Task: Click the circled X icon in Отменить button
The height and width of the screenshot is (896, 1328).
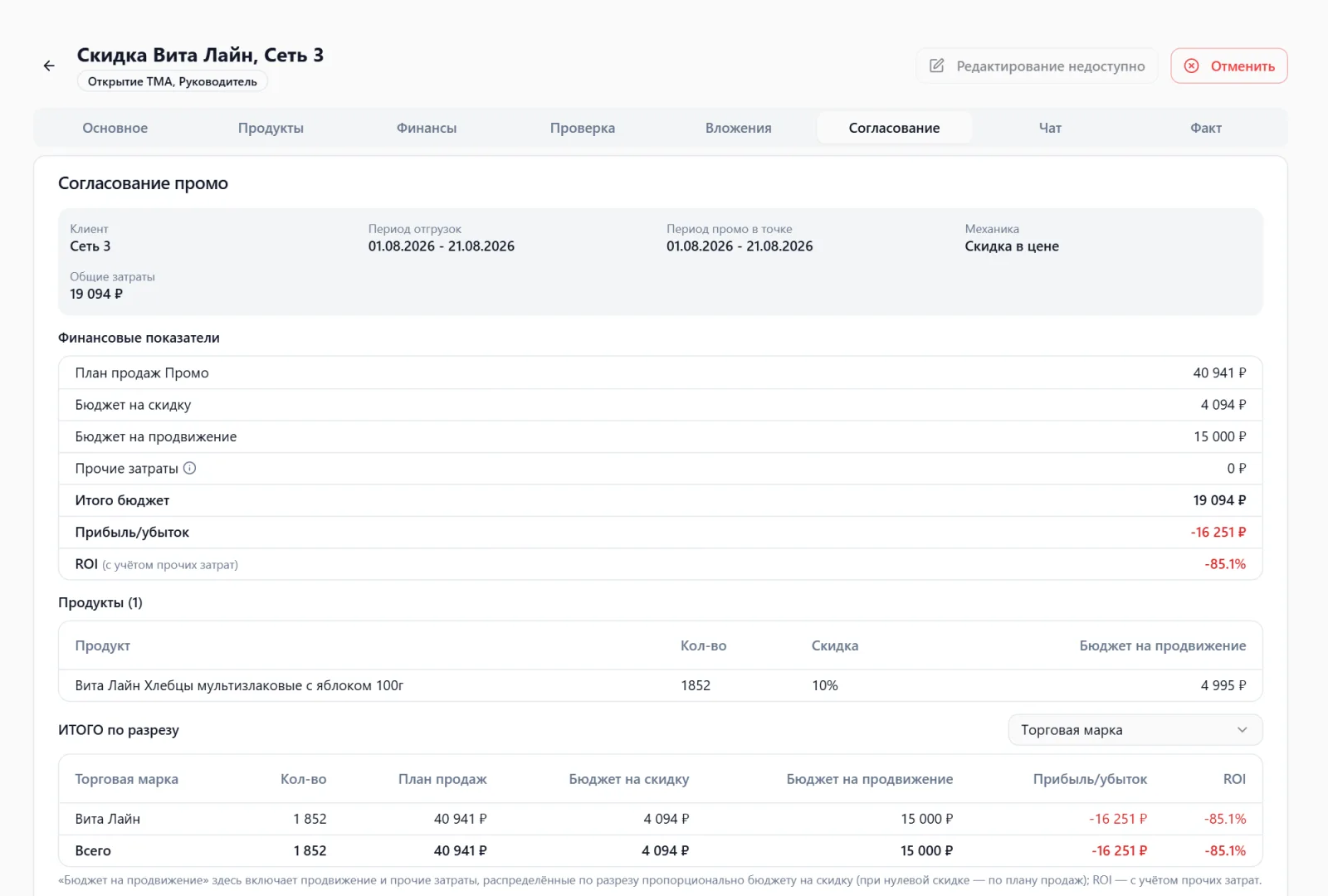Action: [1191, 66]
